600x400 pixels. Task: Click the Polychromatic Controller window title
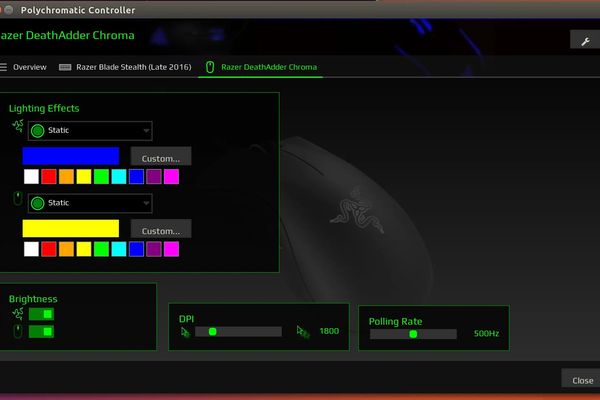point(78,10)
